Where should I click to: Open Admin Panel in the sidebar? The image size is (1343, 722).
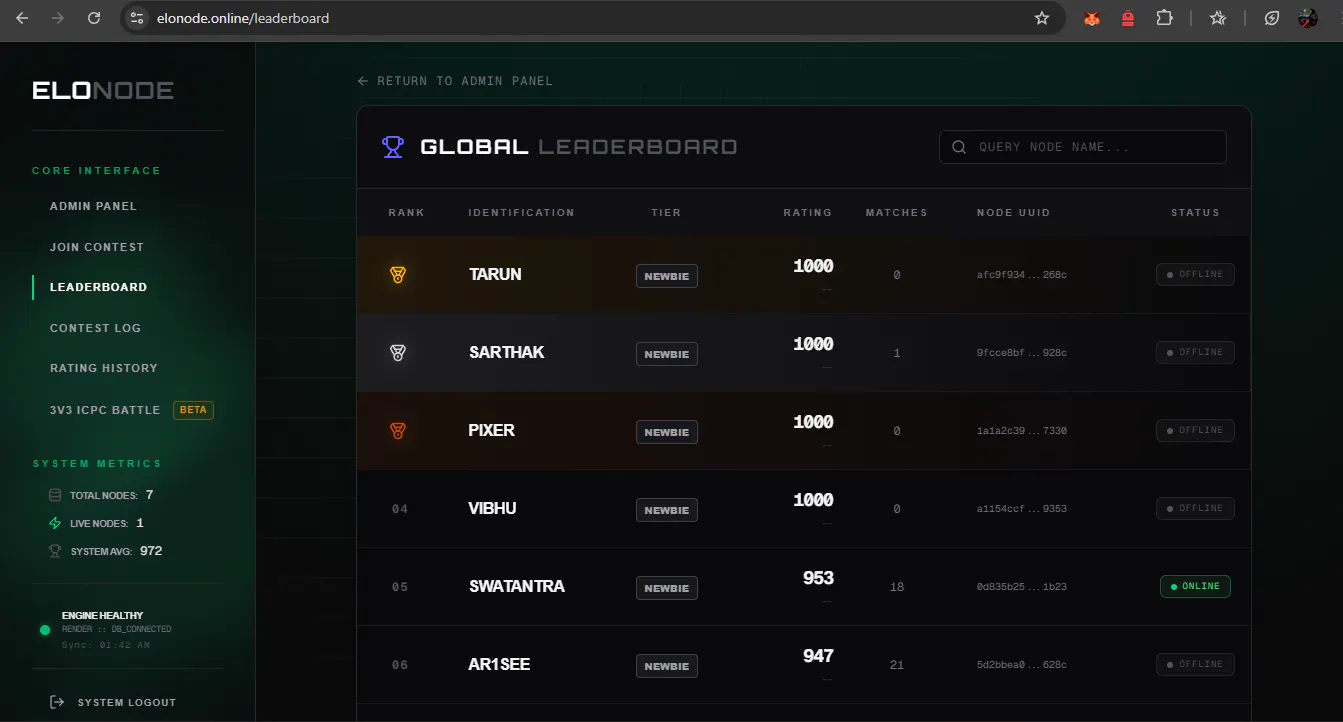(x=93, y=206)
